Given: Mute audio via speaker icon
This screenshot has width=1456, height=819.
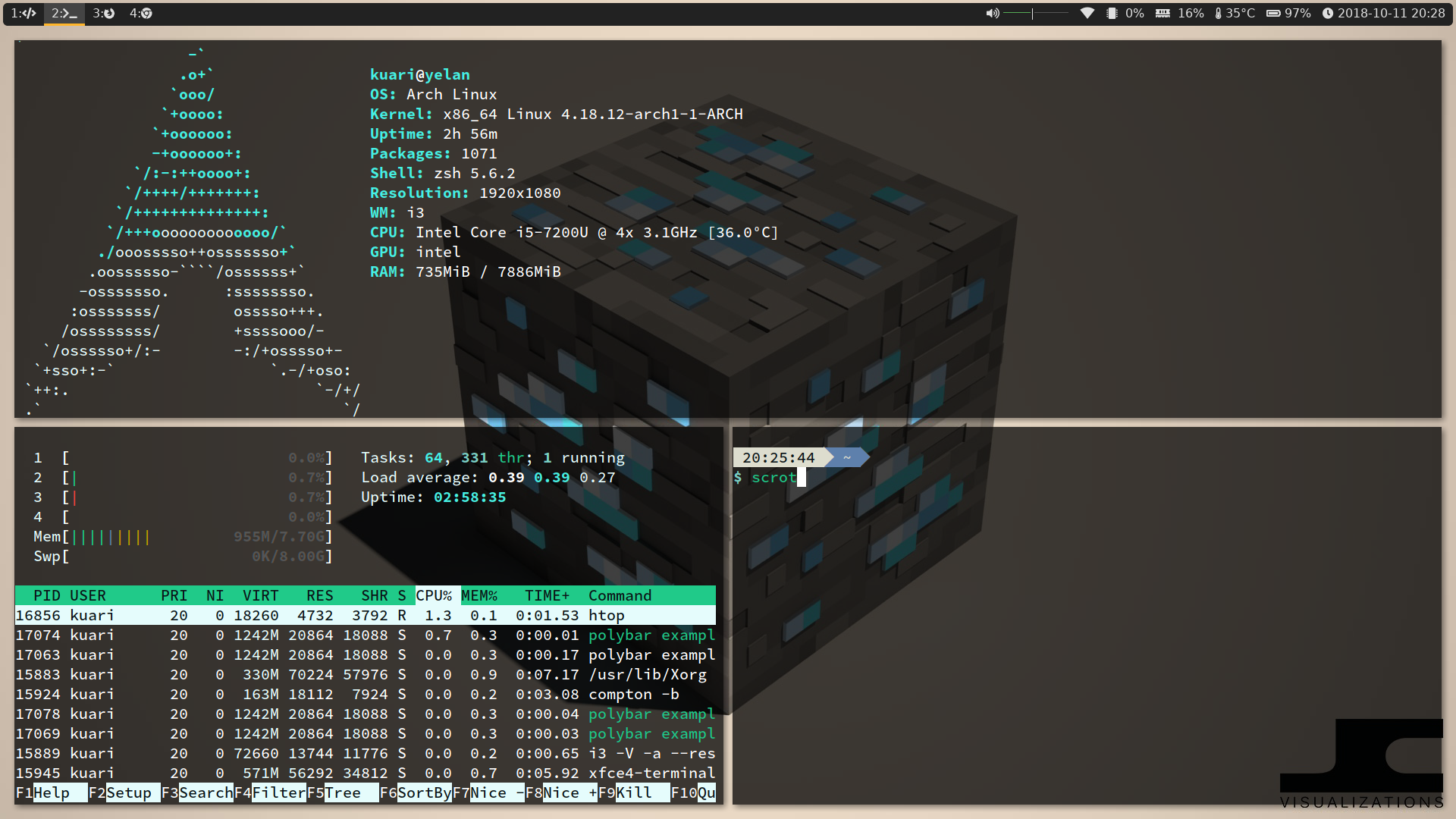Looking at the screenshot, I should coord(992,13).
